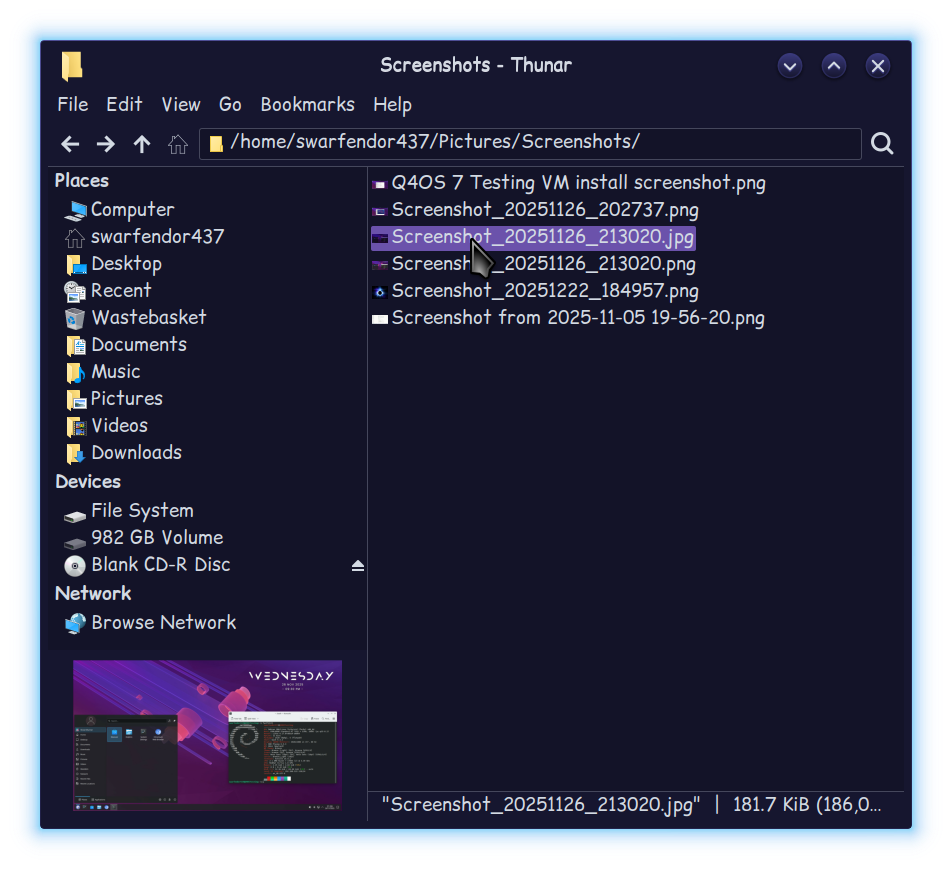
Task: Select Screenshot from 2025-11-05 19-56-20.png
Action: (577, 318)
